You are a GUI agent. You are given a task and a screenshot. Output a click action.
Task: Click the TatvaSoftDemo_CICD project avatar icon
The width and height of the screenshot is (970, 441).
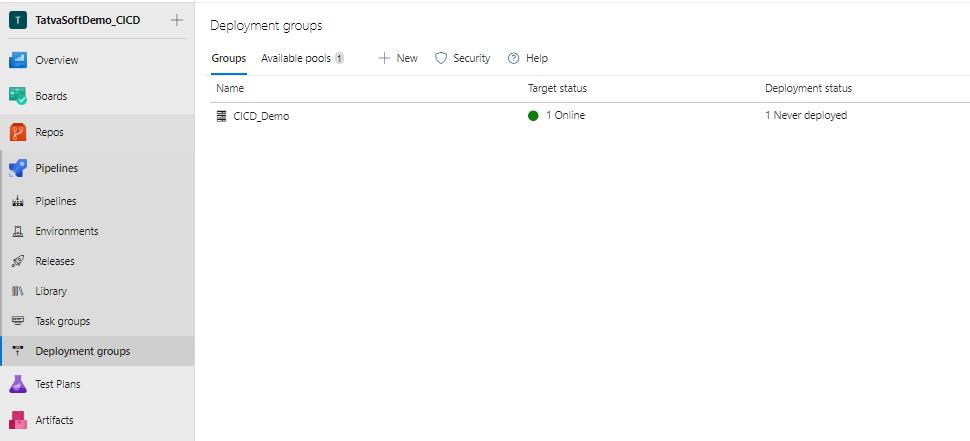pyautogui.click(x=18, y=20)
